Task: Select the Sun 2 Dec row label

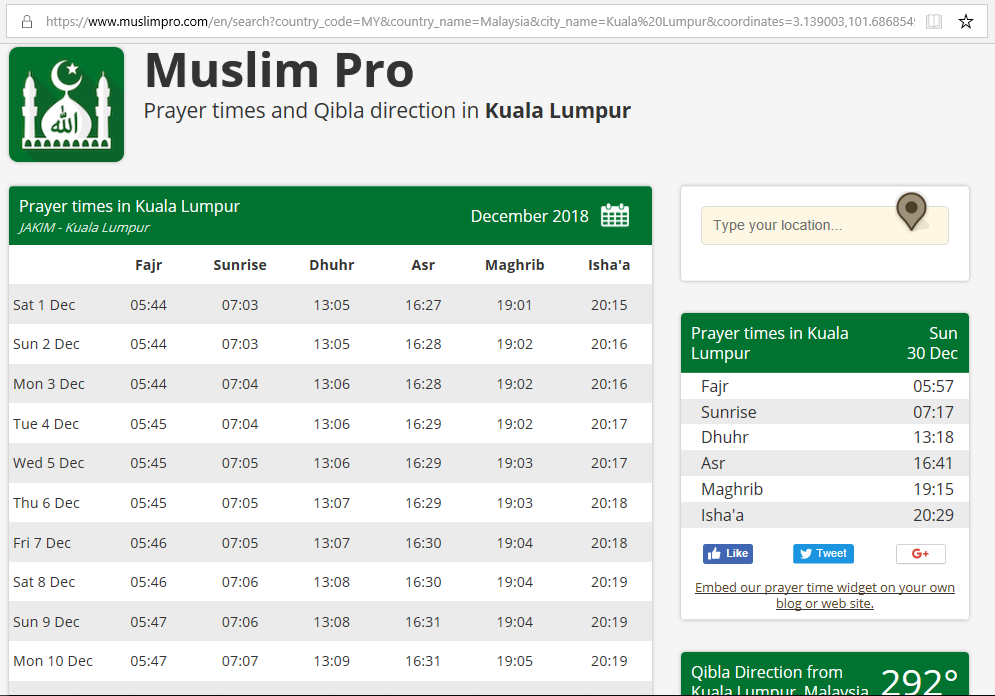Action: pos(46,344)
